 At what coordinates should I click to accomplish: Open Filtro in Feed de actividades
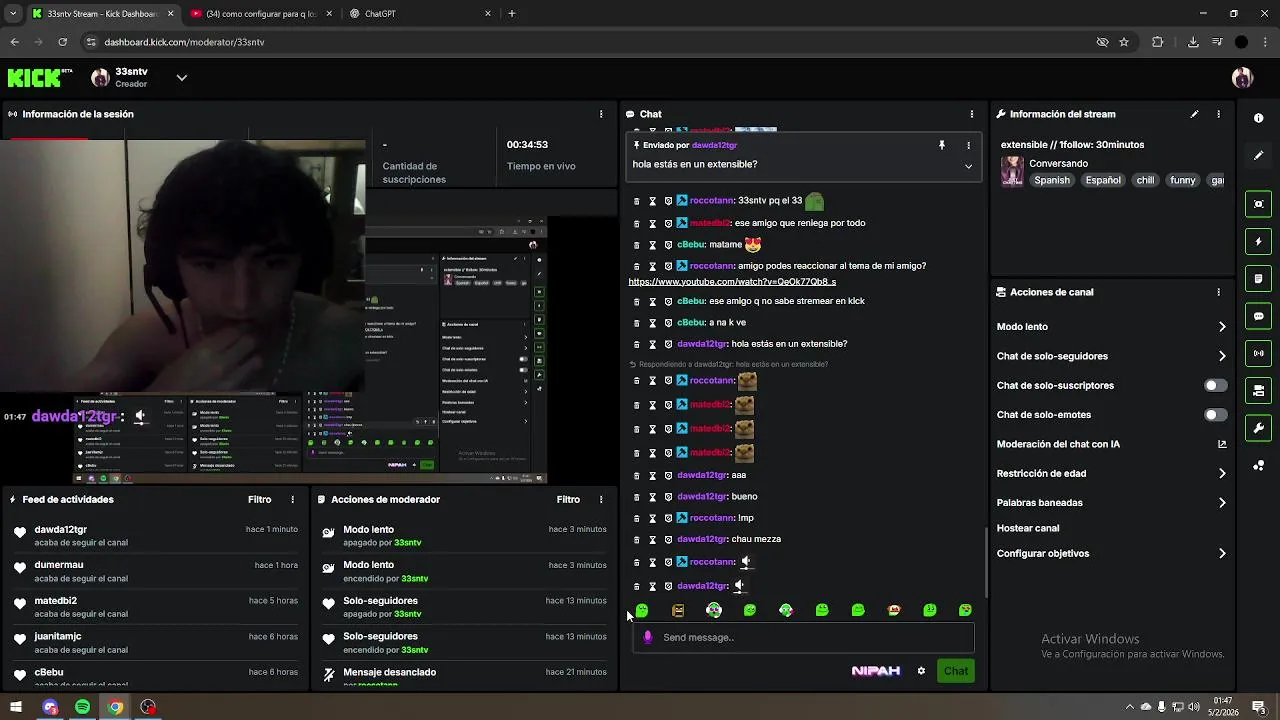(x=259, y=499)
